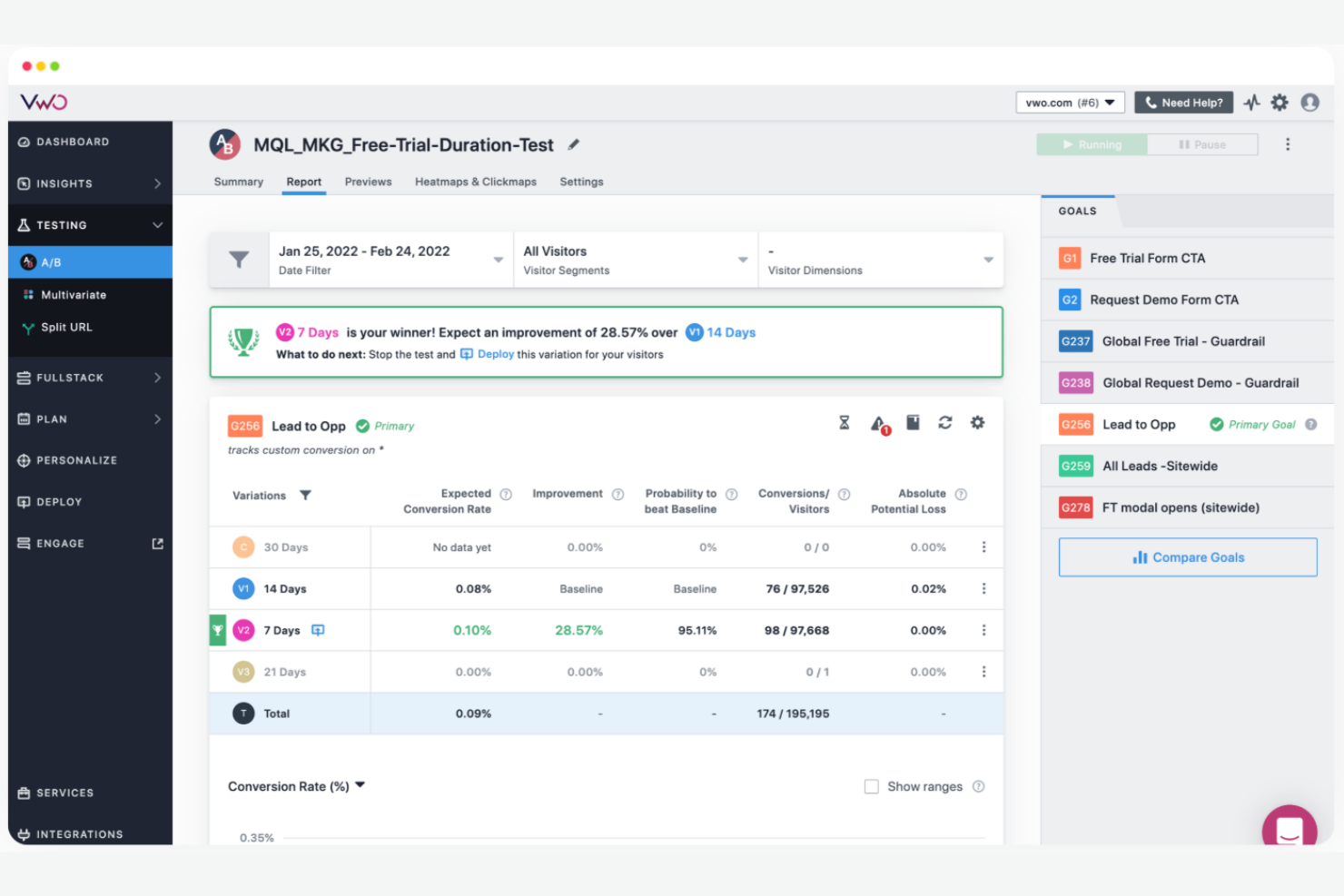Open the warning alert icon with red badge
The image size is (1344, 896).
coord(878,424)
